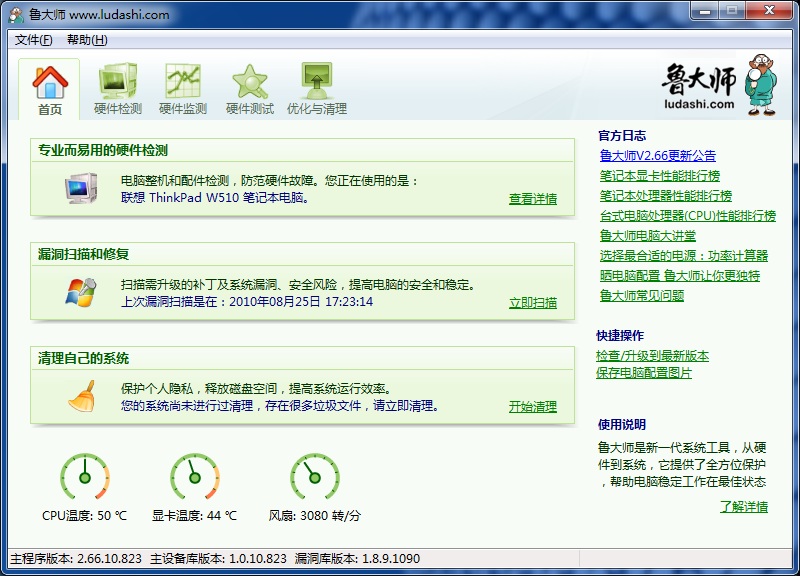Click the 显卡温度: 44 ℃ label
This screenshot has height=576, width=800.
194,516
